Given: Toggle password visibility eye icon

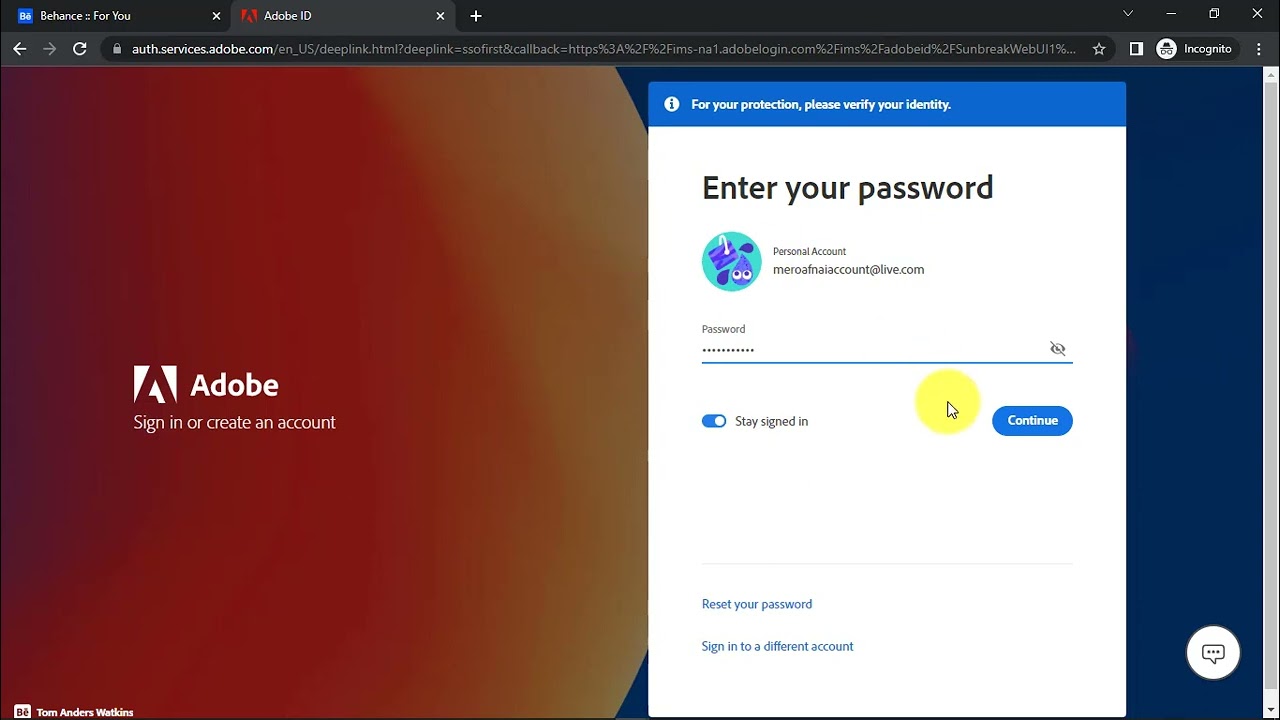Looking at the screenshot, I should [1058, 349].
